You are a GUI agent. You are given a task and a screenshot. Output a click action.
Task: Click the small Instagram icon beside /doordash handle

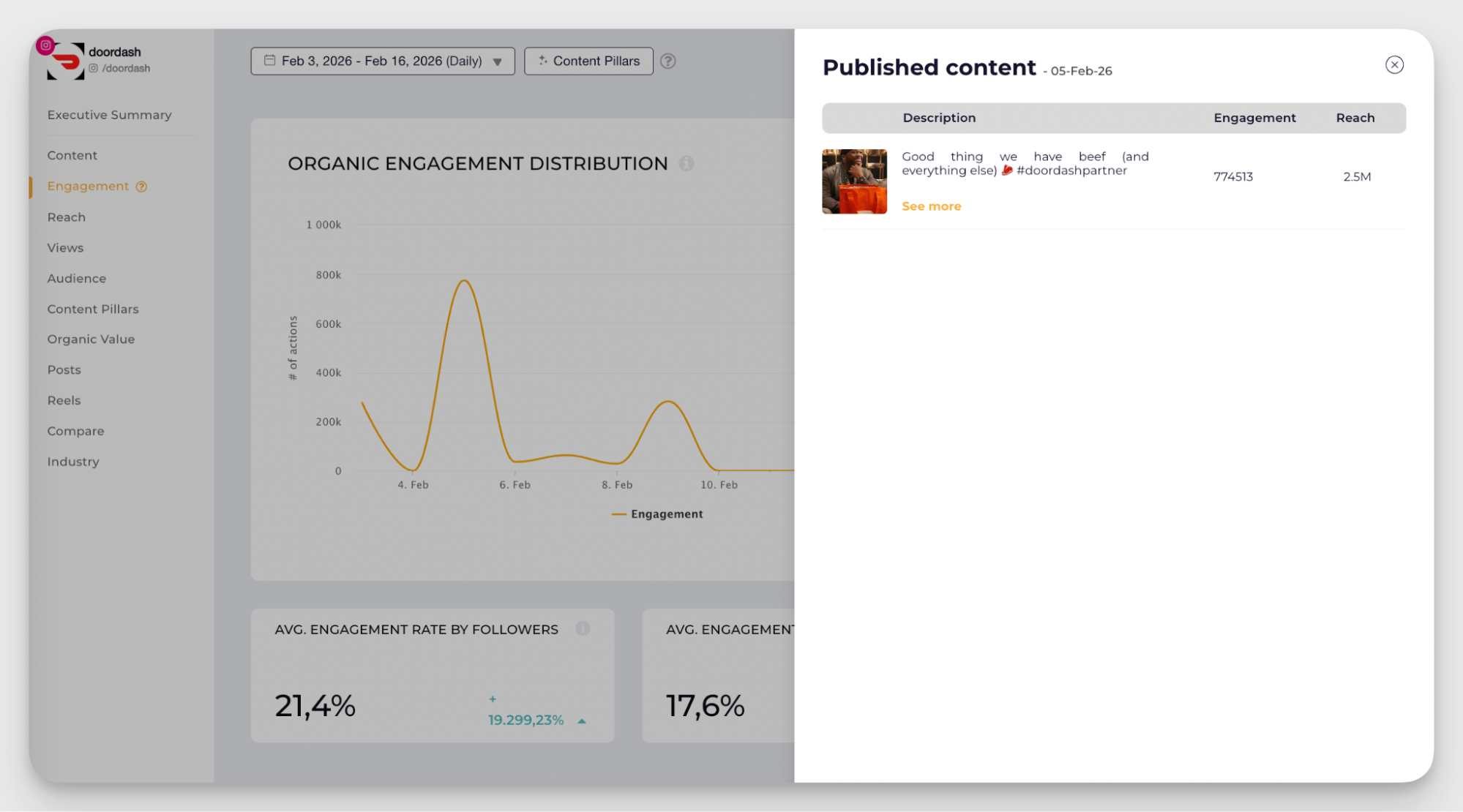[94, 68]
